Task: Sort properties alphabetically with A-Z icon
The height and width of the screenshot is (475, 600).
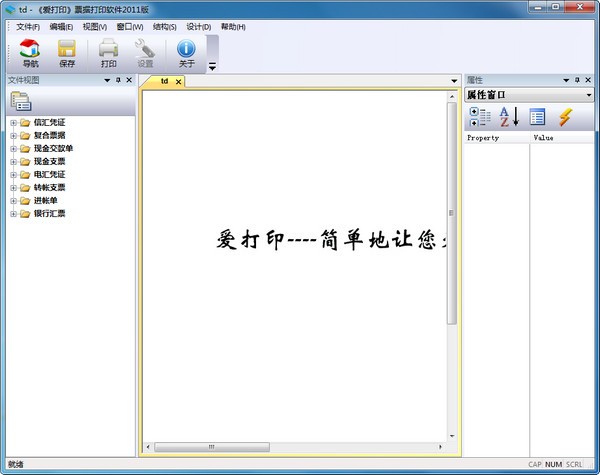Action: click(x=509, y=117)
